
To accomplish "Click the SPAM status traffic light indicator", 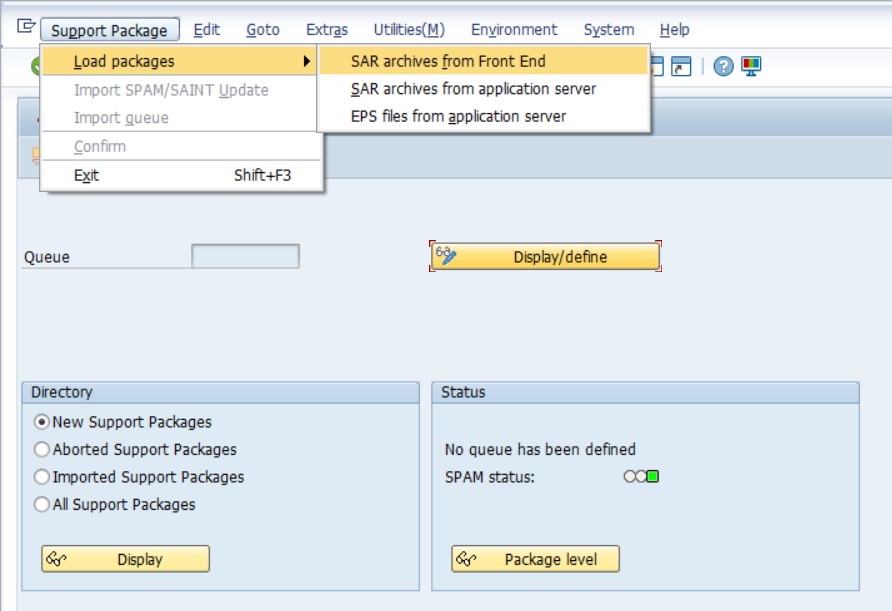I will (x=641, y=476).
